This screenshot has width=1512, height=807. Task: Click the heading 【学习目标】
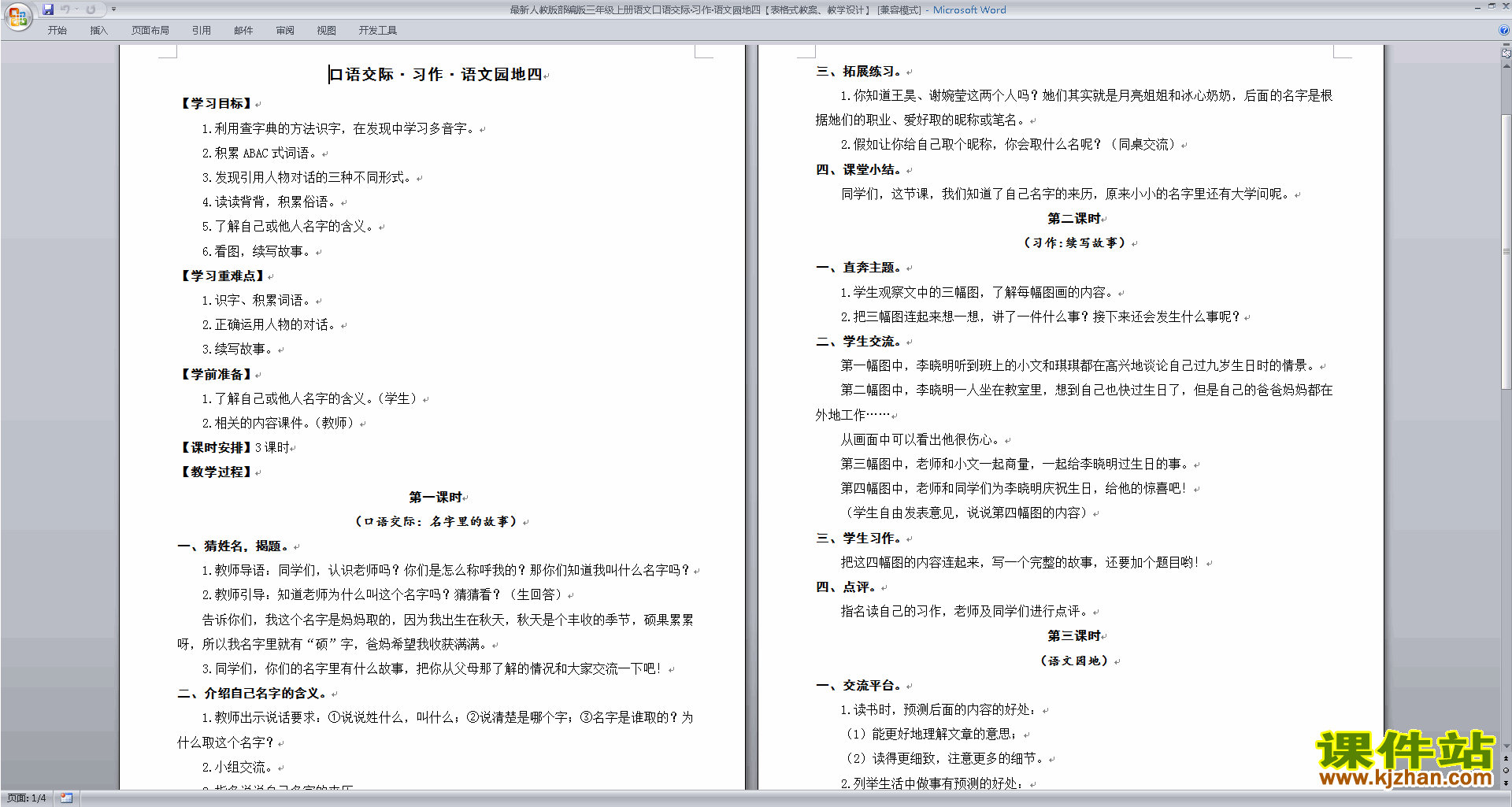pyautogui.click(x=217, y=104)
